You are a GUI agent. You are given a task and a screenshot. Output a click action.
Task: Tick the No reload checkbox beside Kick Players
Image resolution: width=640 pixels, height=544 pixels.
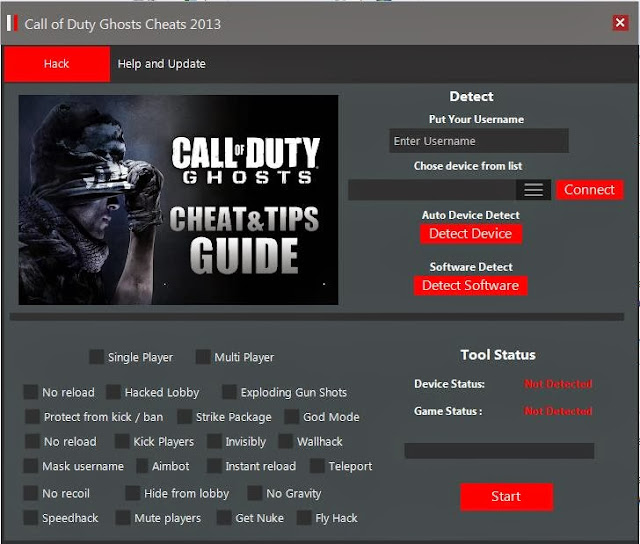[32, 441]
